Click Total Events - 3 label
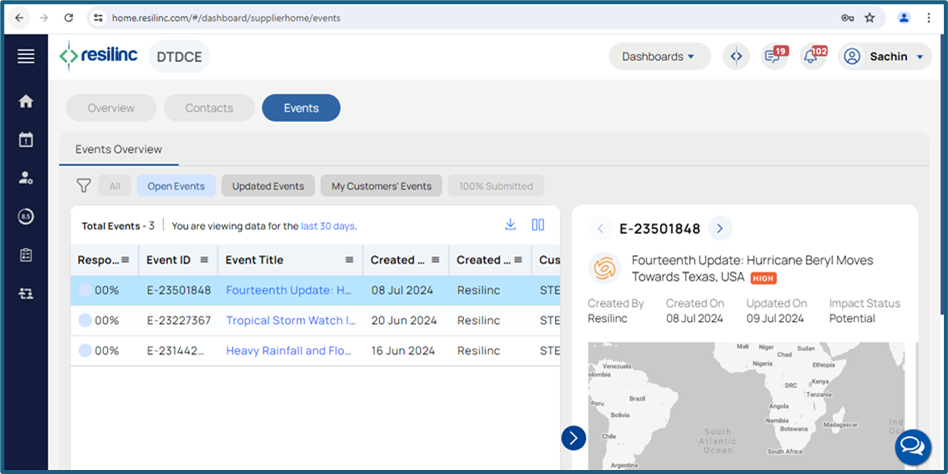This screenshot has height=474, width=948. coord(118,226)
